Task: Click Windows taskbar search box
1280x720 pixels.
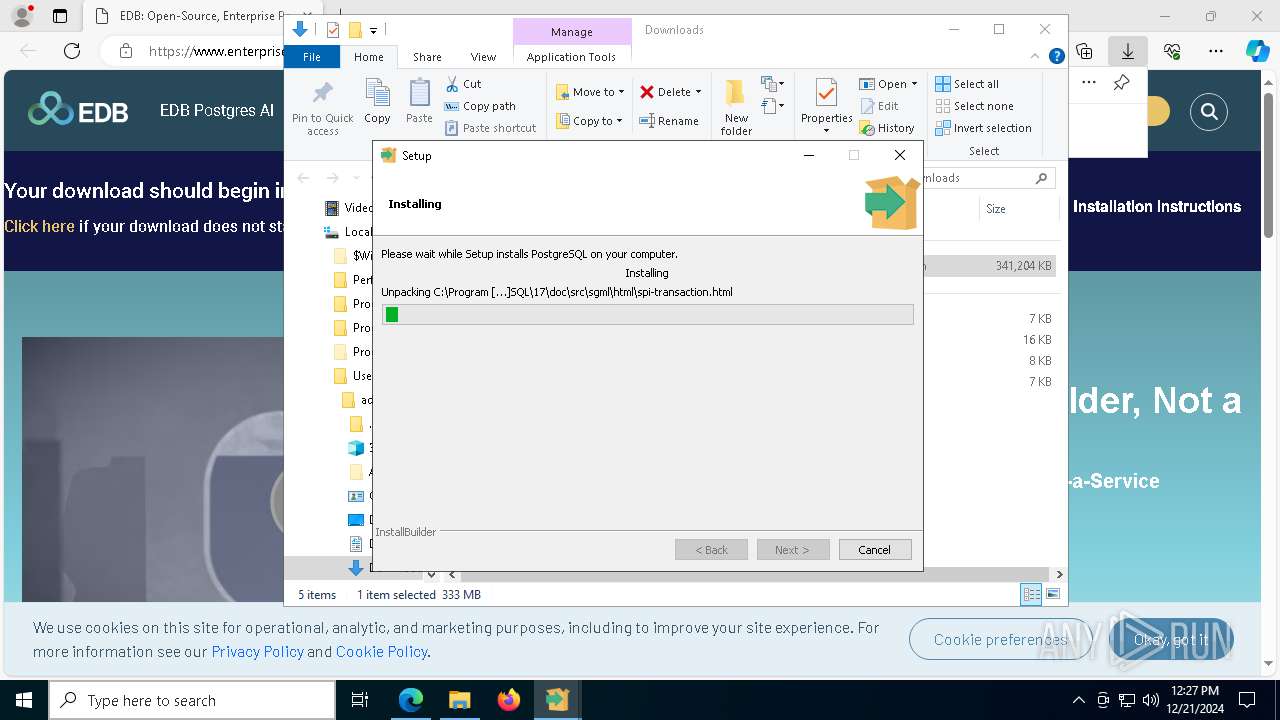Action: 192,700
